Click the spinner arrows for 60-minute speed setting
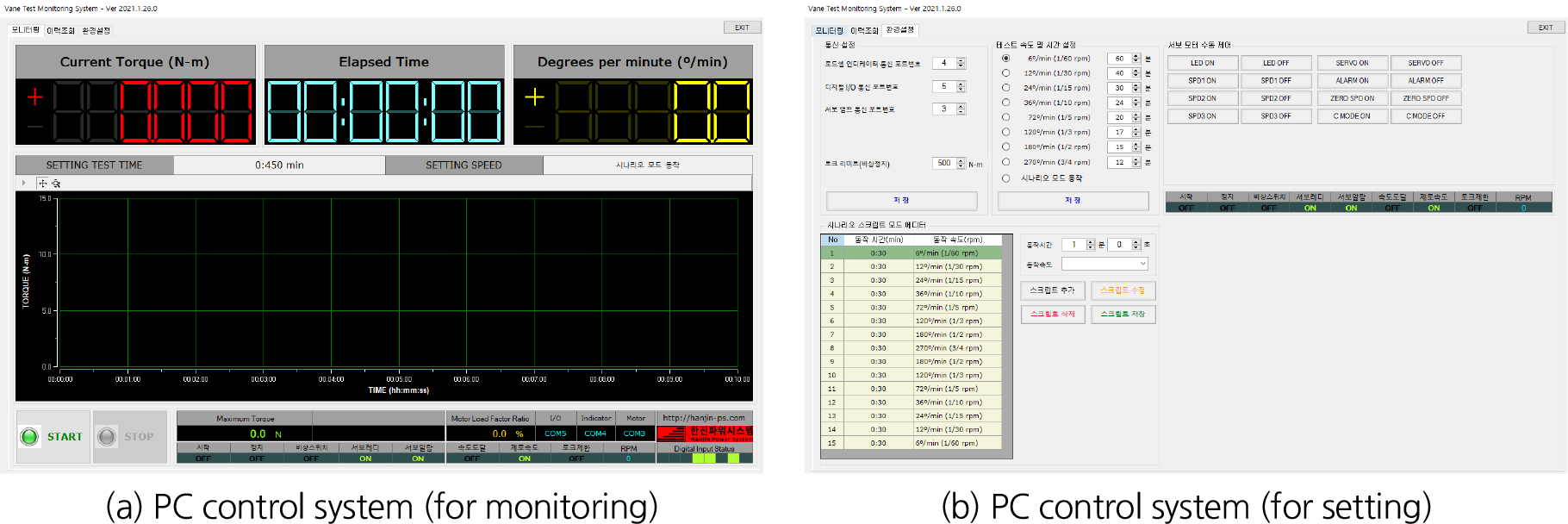This screenshot has height=524, width=1568. pos(1136,59)
